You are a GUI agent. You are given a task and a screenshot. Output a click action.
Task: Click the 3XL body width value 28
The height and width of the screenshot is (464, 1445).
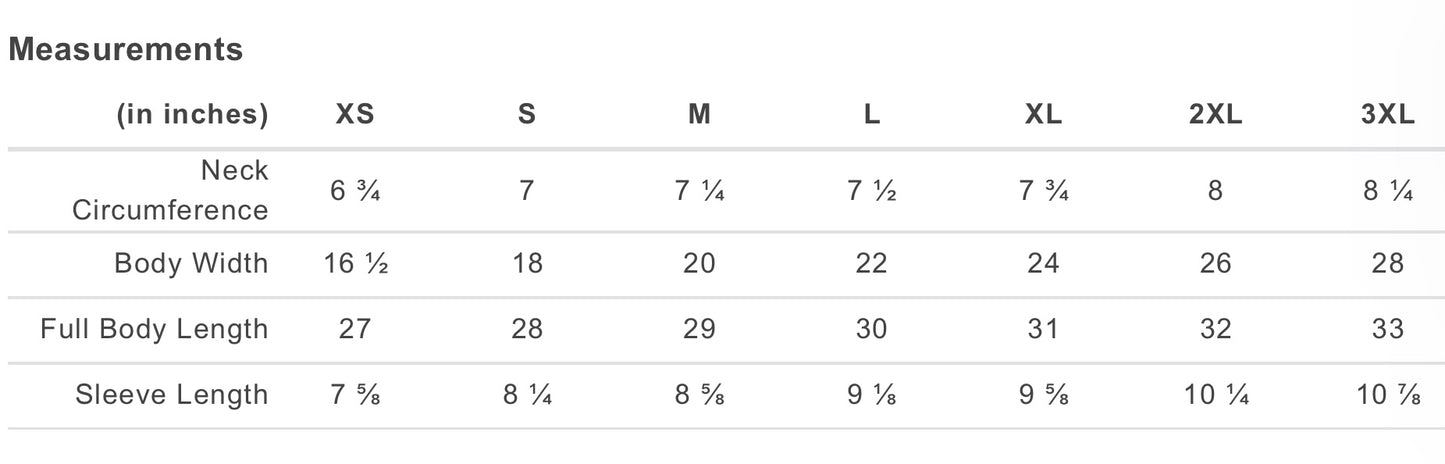(1388, 264)
